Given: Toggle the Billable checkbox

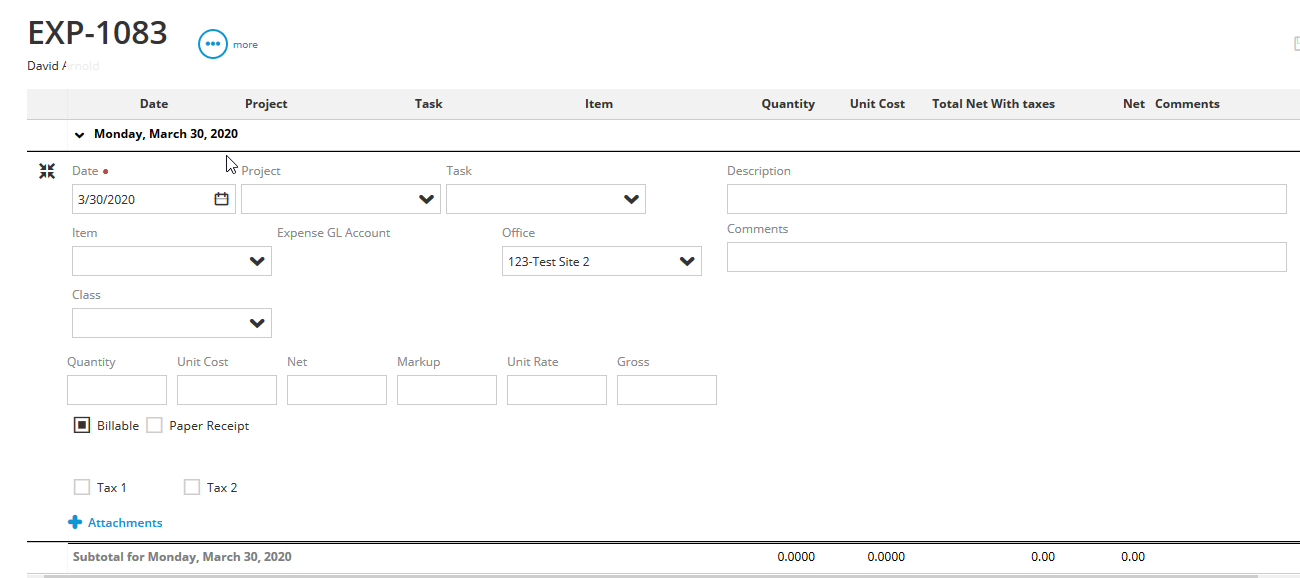Looking at the screenshot, I should [x=82, y=425].
